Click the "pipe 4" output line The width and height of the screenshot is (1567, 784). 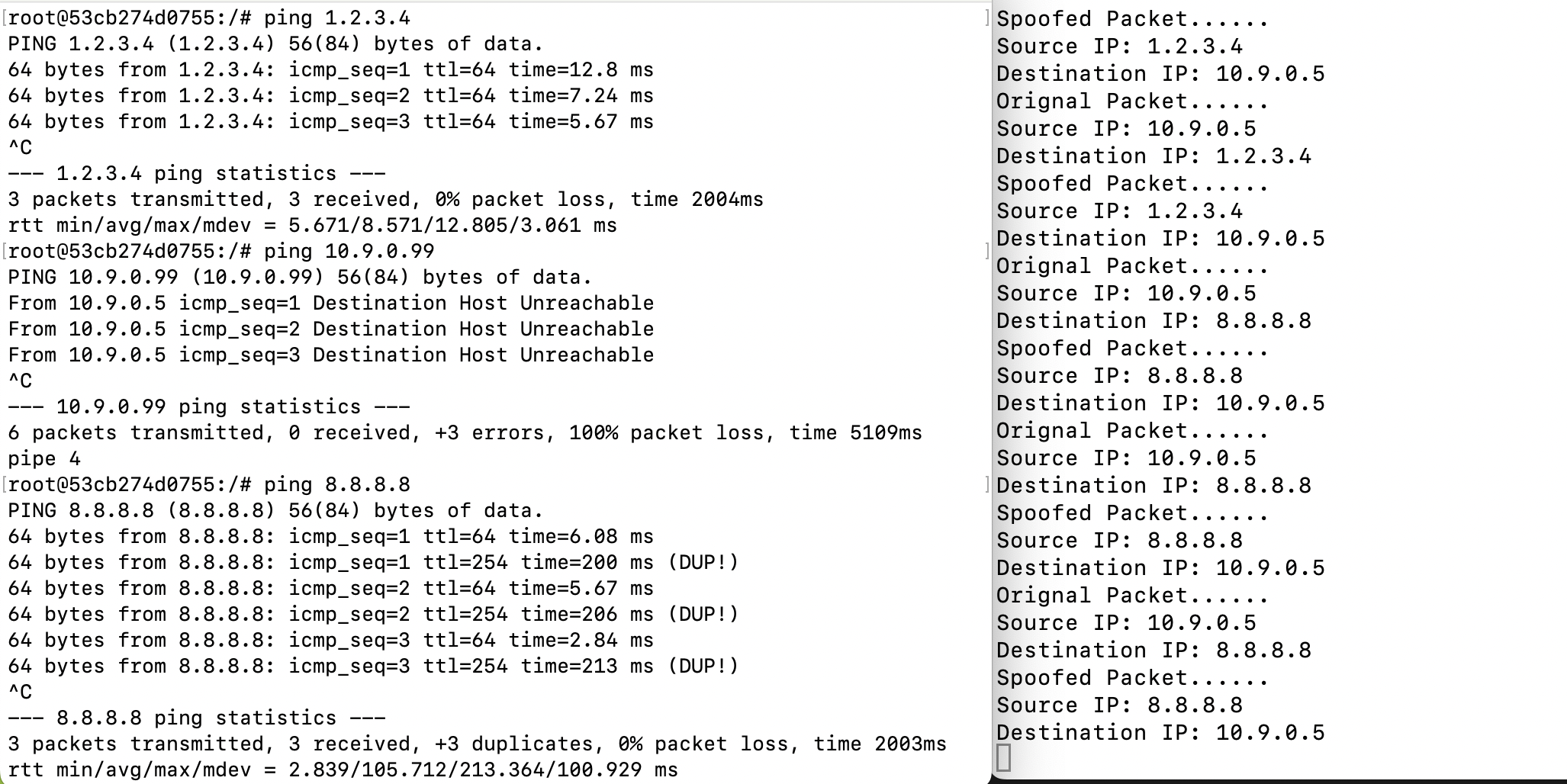pyautogui.click(x=44, y=459)
